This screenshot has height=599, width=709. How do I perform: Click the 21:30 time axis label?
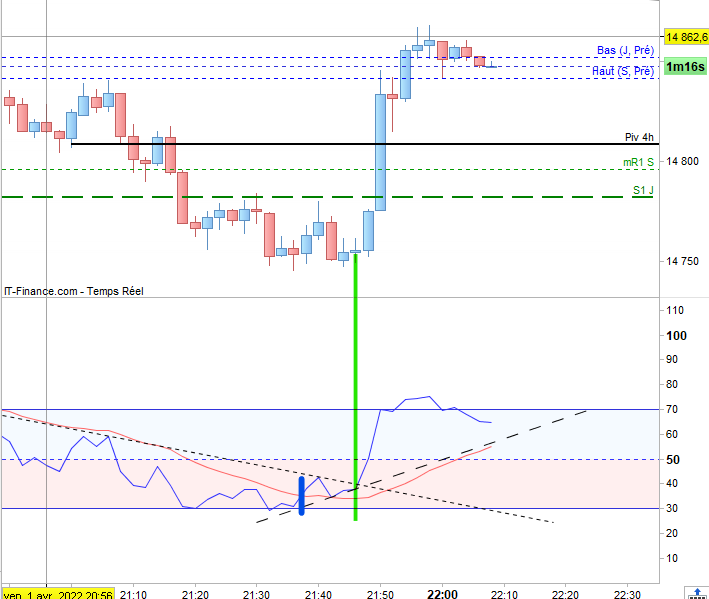[x=256, y=594]
